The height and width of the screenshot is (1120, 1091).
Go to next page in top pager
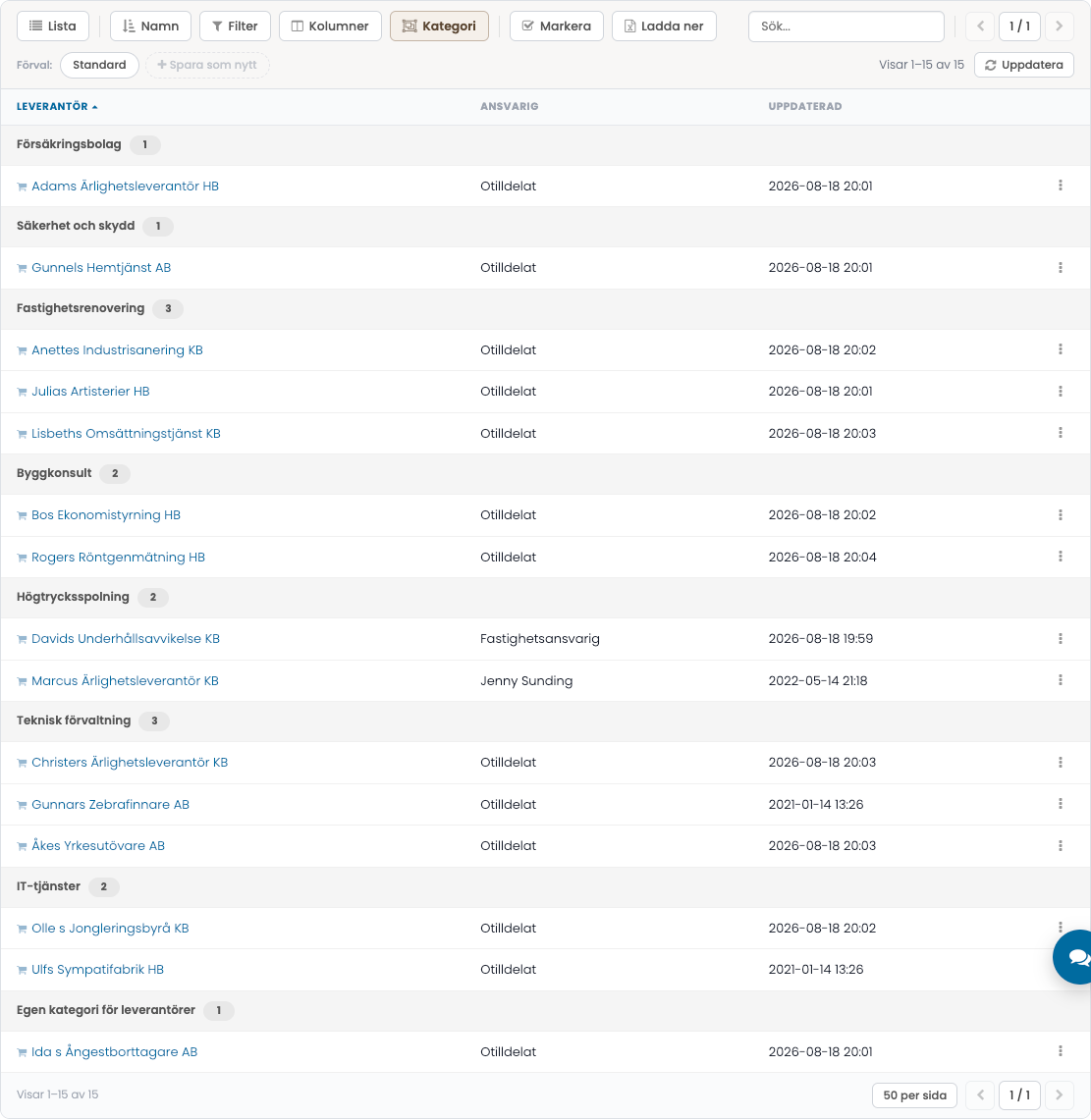click(1059, 27)
